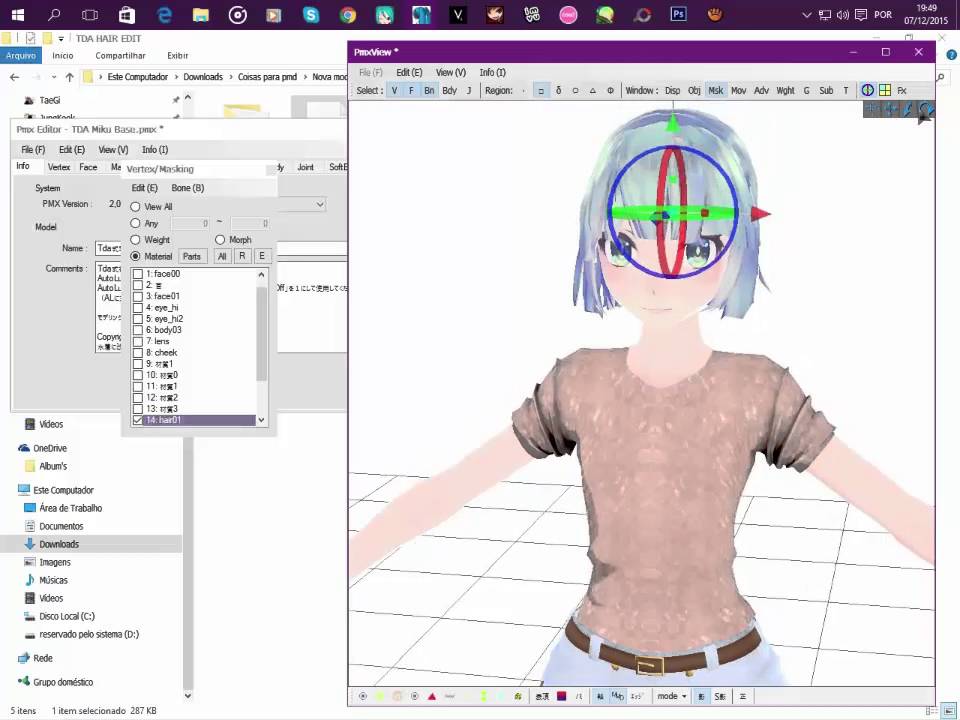Open the Wght weight window
The image size is (960, 720).
tap(786, 91)
